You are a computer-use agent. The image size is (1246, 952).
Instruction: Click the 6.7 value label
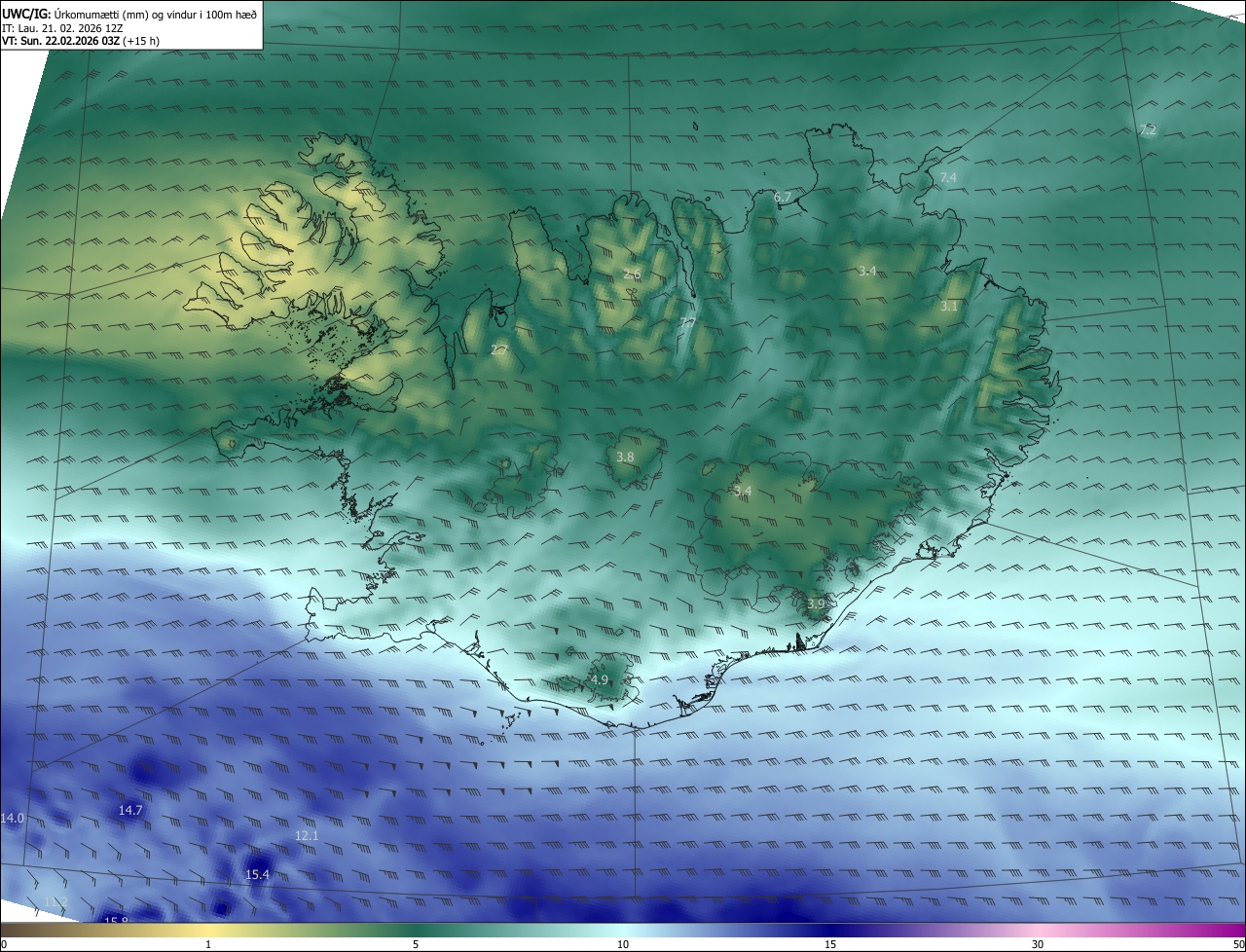coord(783,197)
